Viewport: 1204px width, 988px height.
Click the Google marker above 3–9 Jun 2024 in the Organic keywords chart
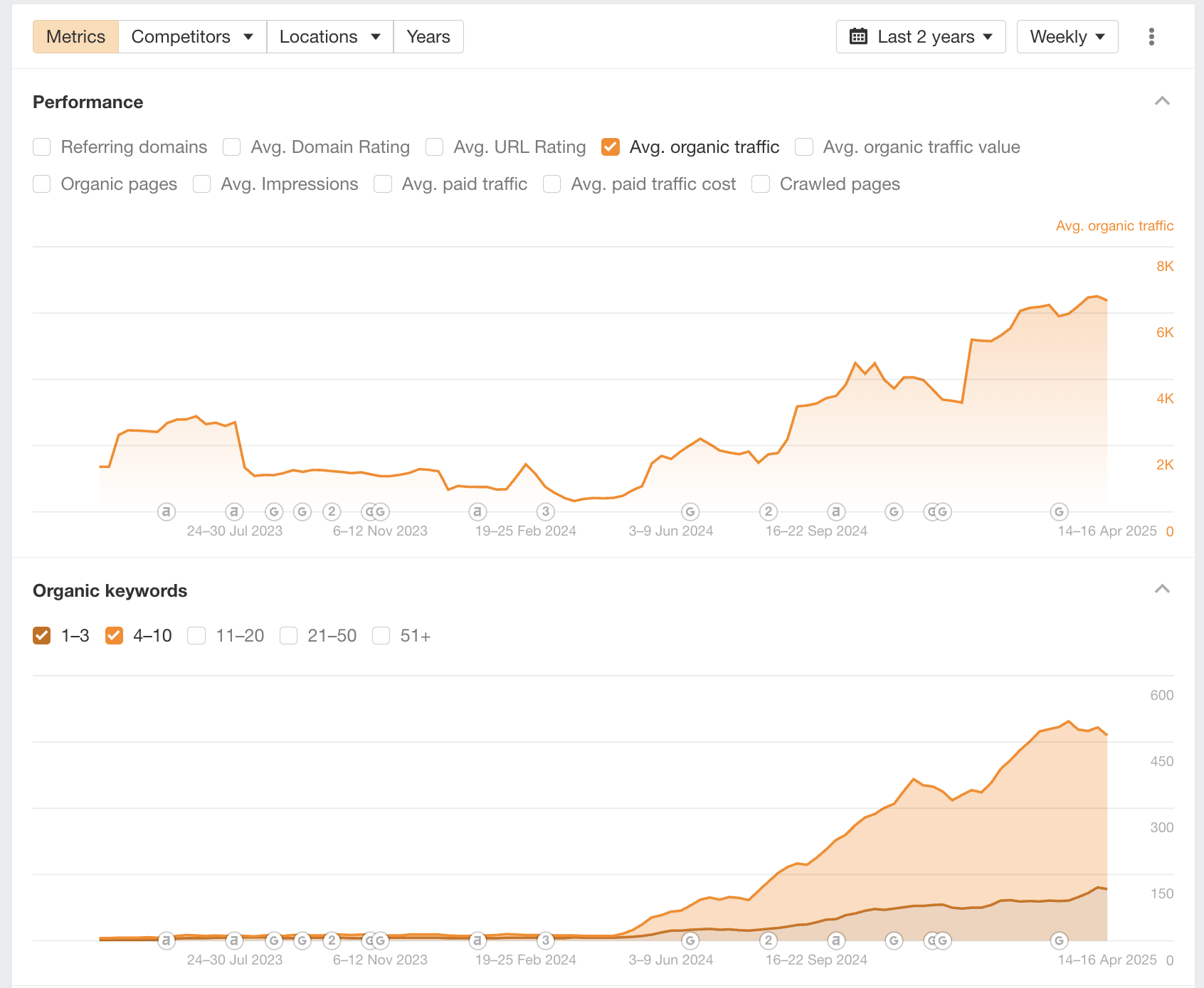690,940
